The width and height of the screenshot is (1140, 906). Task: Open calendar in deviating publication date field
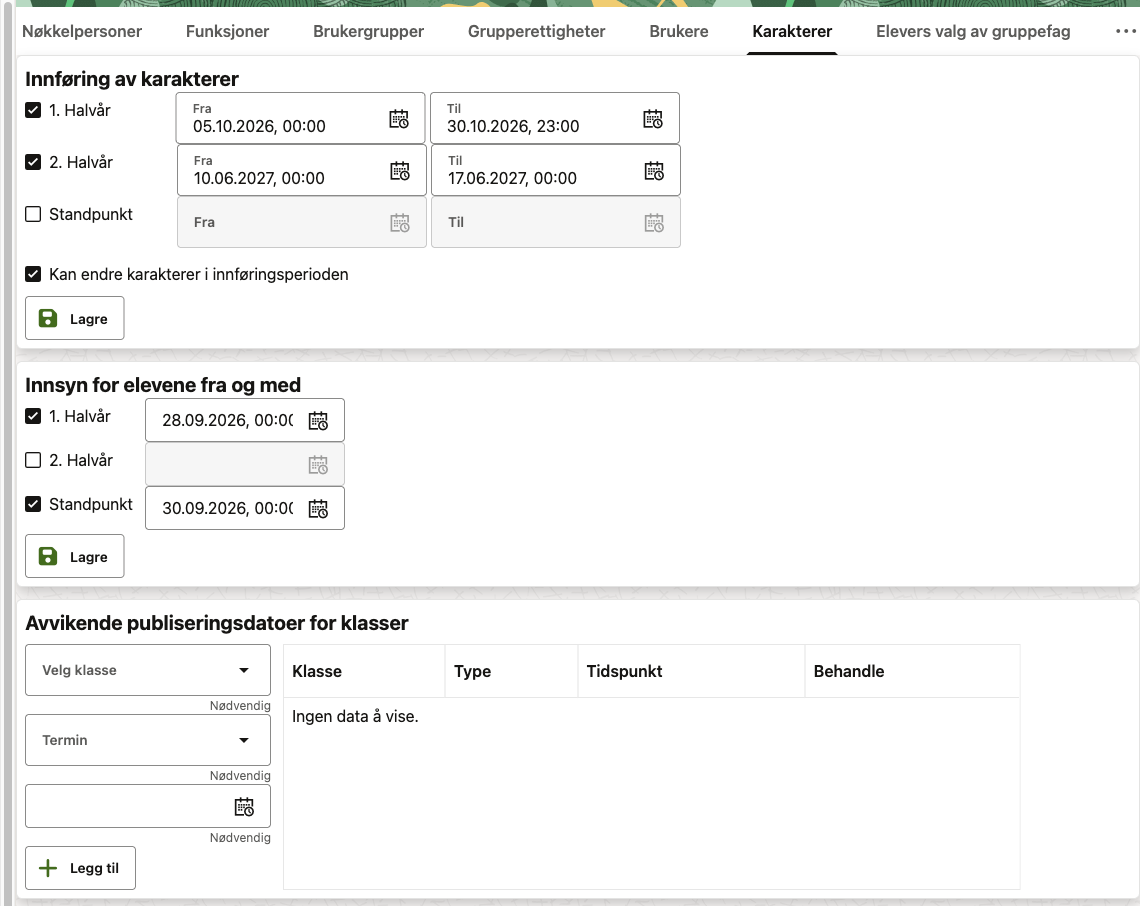(x=244, y=806)
